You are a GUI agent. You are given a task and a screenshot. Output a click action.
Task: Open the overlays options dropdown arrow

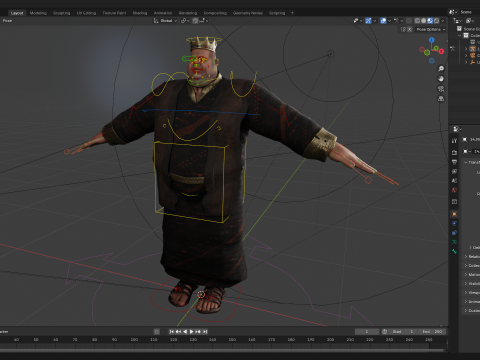click(x=389, y=21)
